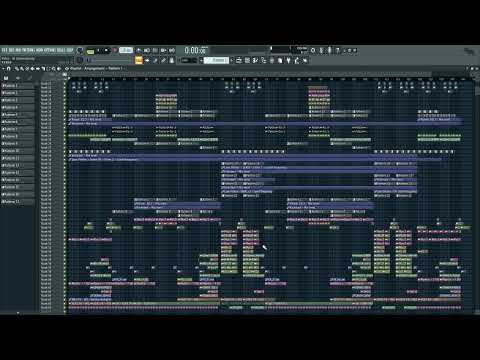Select the playlist playback speaker tool

coord(59,69)
